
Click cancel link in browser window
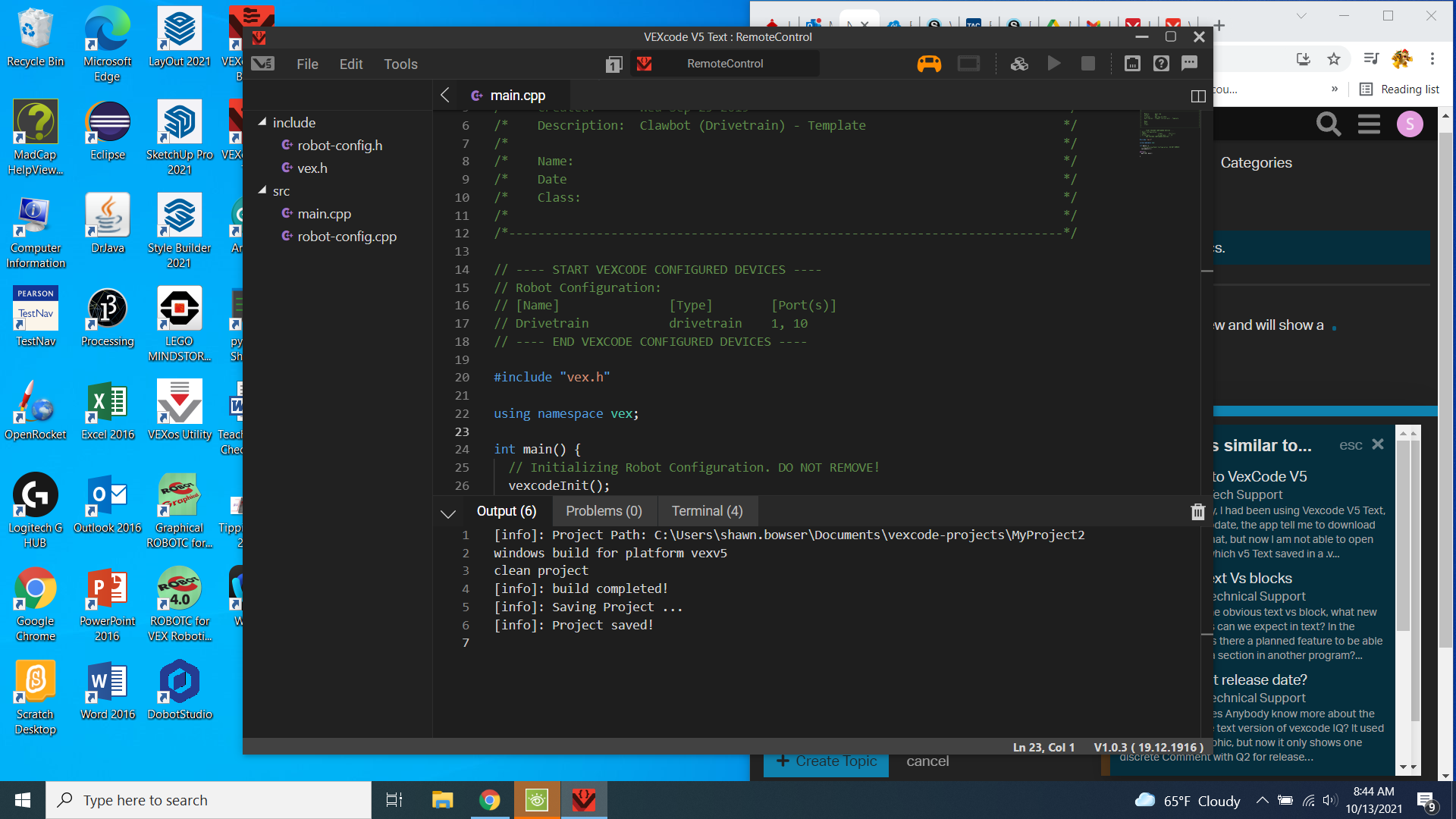[x=927, y=761]
